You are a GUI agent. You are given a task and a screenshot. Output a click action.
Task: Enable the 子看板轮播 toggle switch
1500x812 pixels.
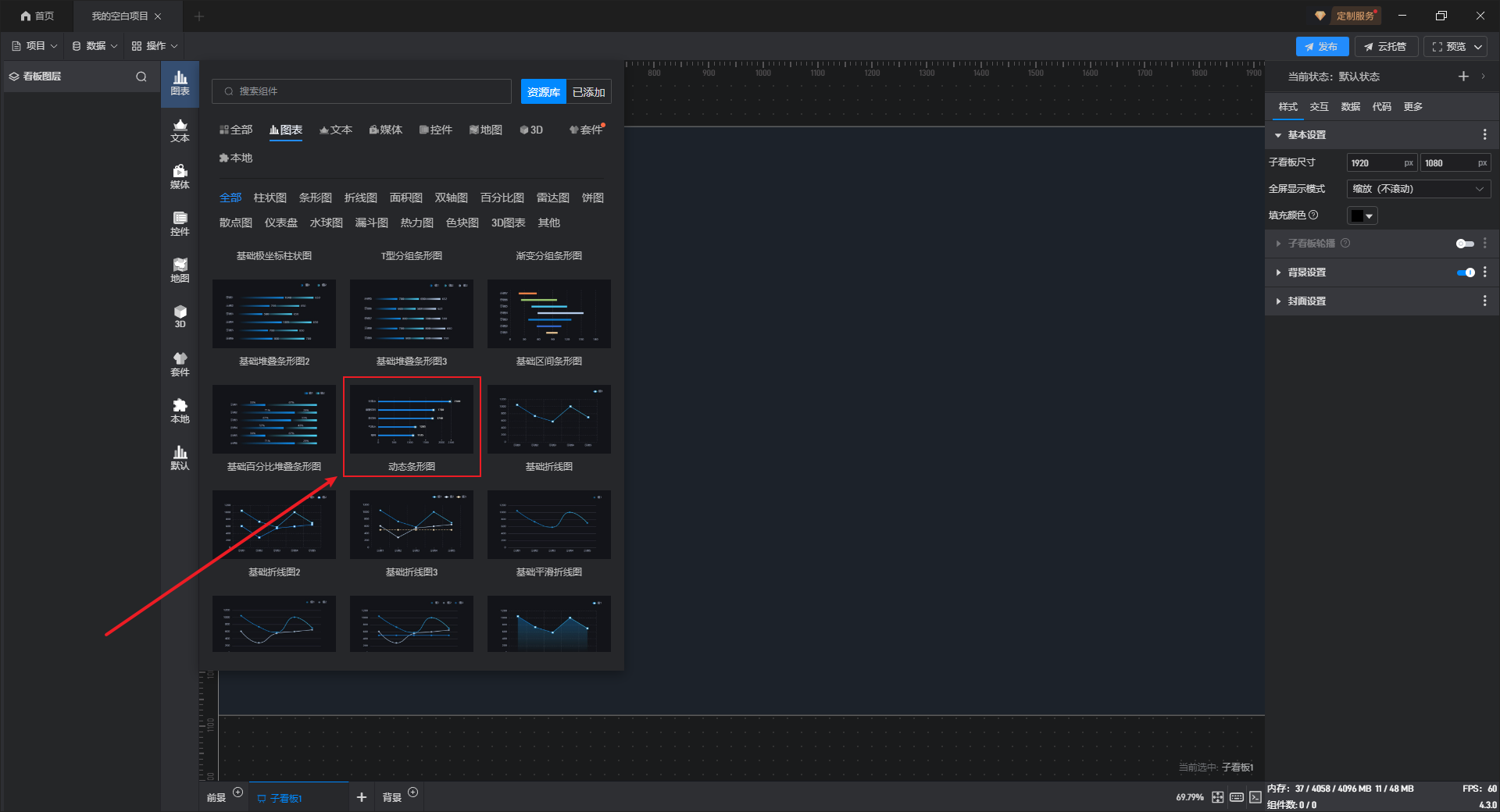click(x=1465, y=244)
